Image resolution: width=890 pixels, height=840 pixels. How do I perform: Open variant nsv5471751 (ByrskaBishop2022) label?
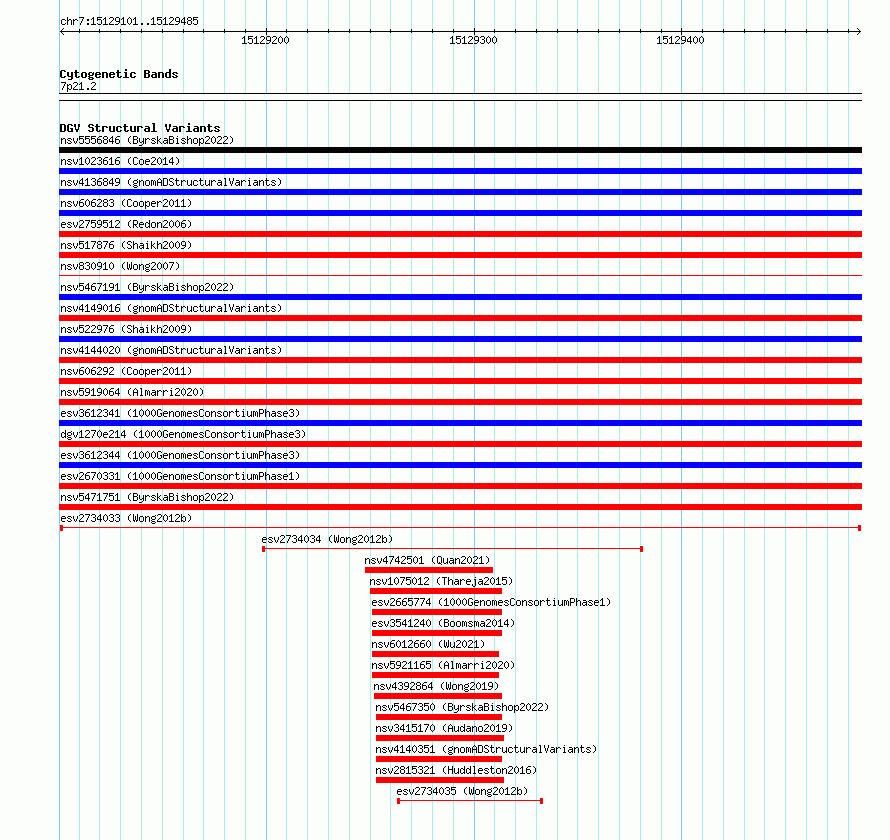pyautogui.click(x=147, y=497)
